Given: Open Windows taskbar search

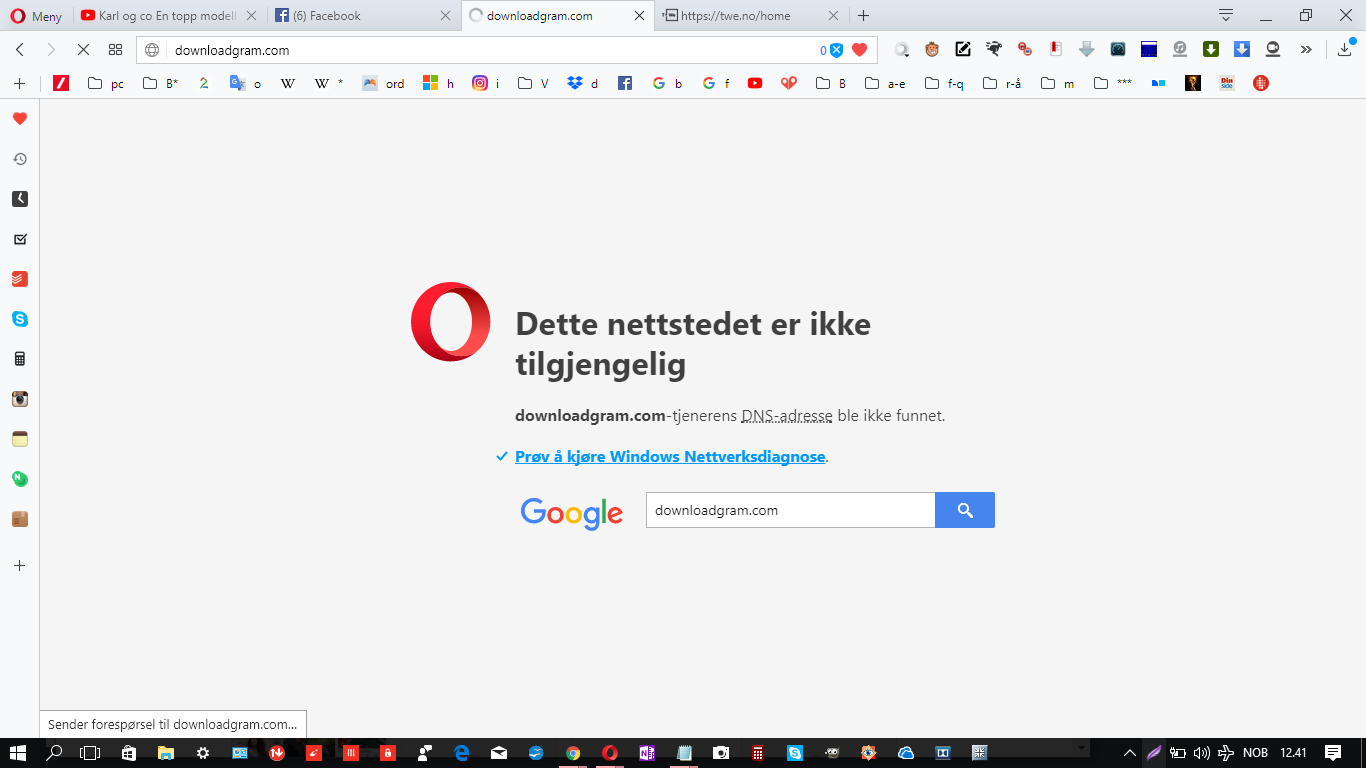Looking at the screenshot, I should [55, 753].
